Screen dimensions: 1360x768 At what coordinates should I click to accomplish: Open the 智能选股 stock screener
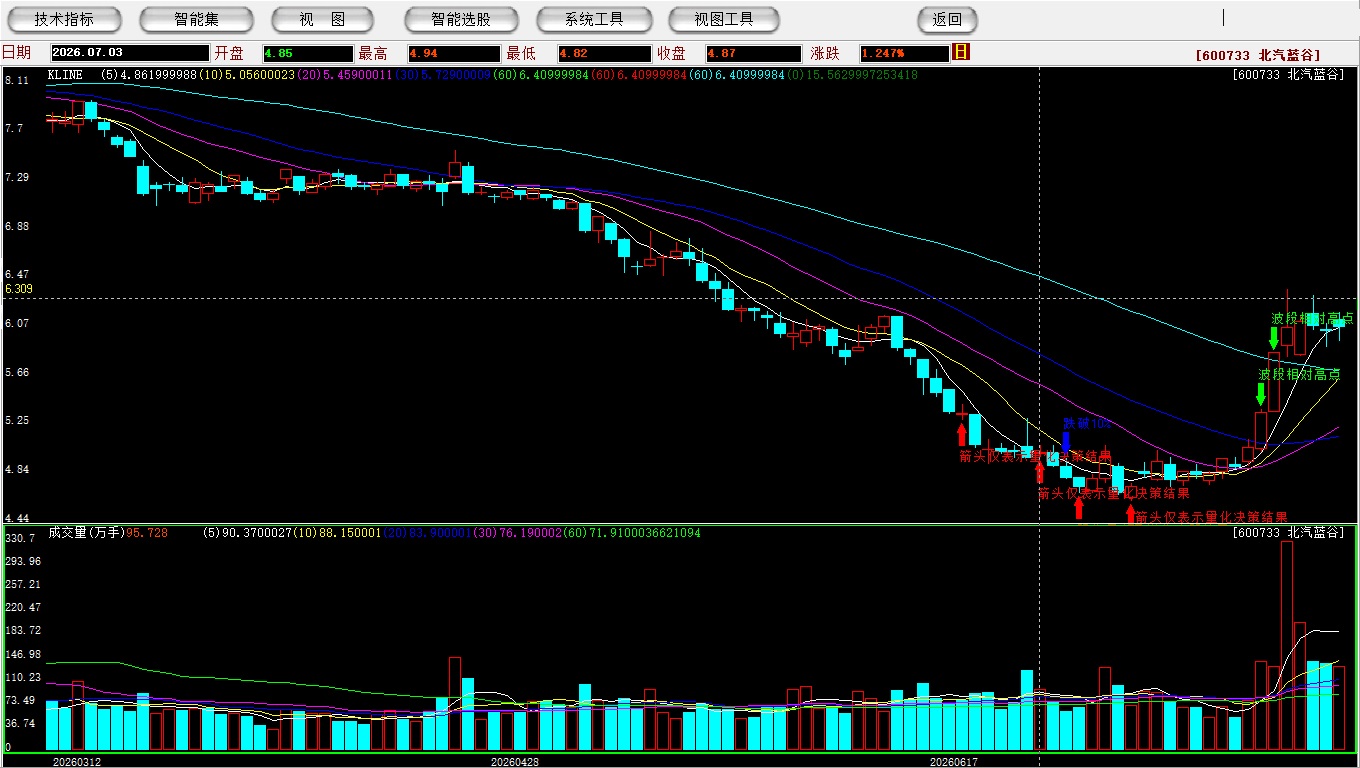pos(461,19)
